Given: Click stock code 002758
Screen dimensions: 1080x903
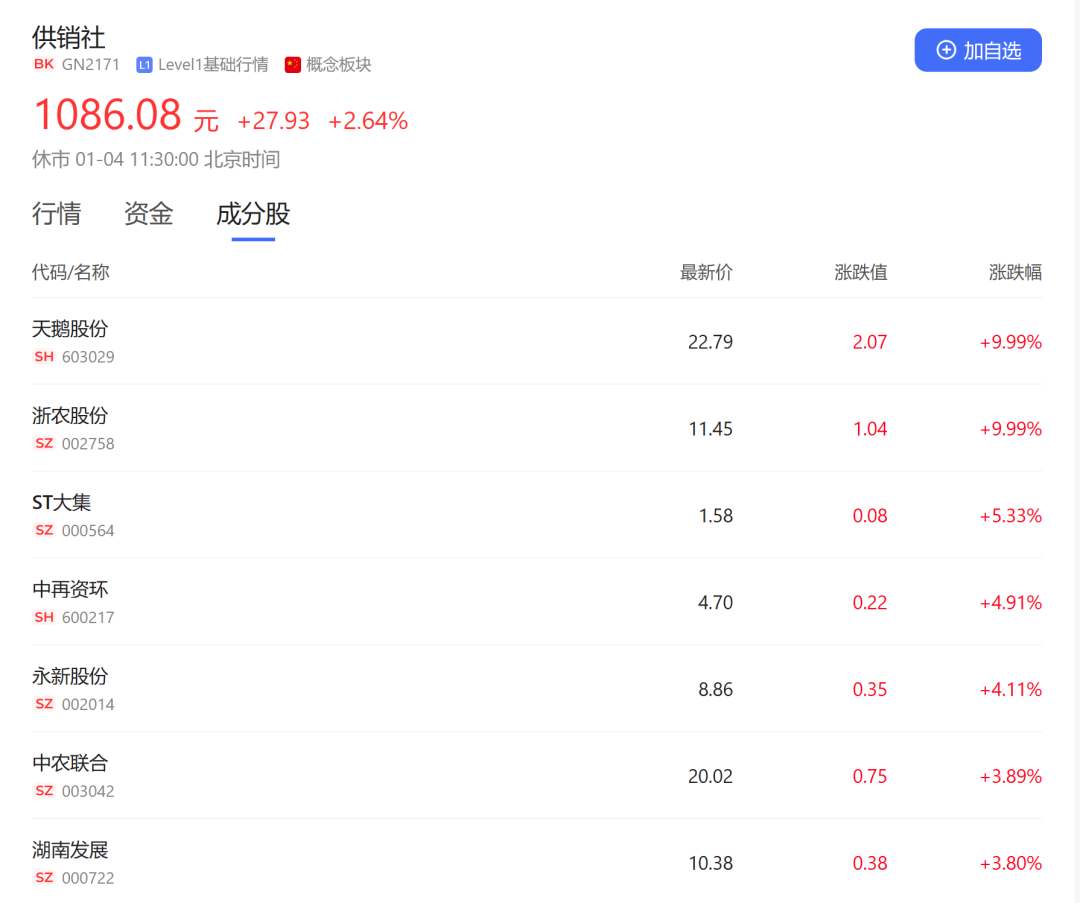Looking at the screenshot, I should coord(88,444).
